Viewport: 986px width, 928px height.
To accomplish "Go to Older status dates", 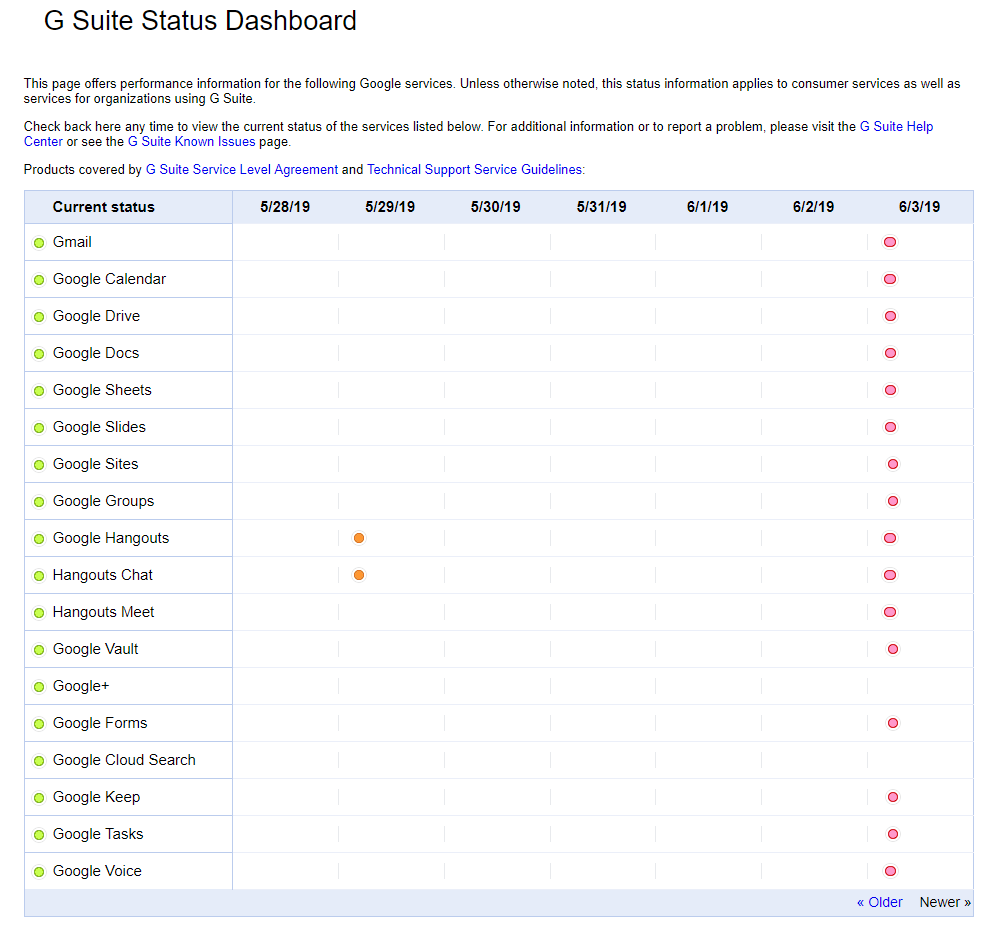I will point(879,902).
